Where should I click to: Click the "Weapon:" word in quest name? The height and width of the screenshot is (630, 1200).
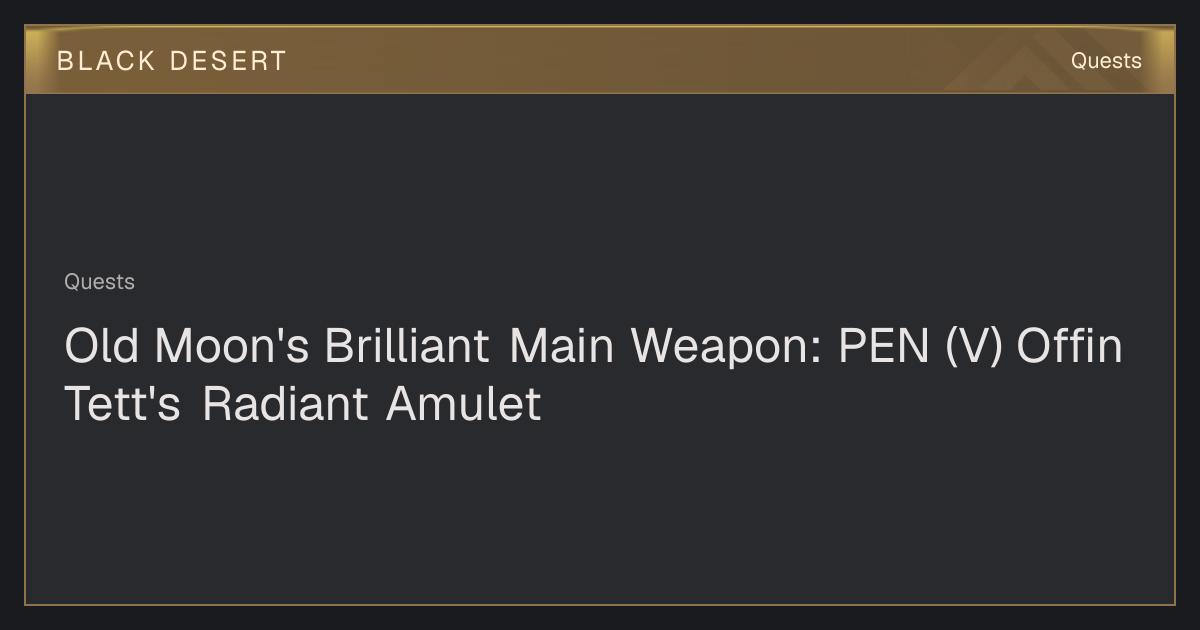[727, 346]
